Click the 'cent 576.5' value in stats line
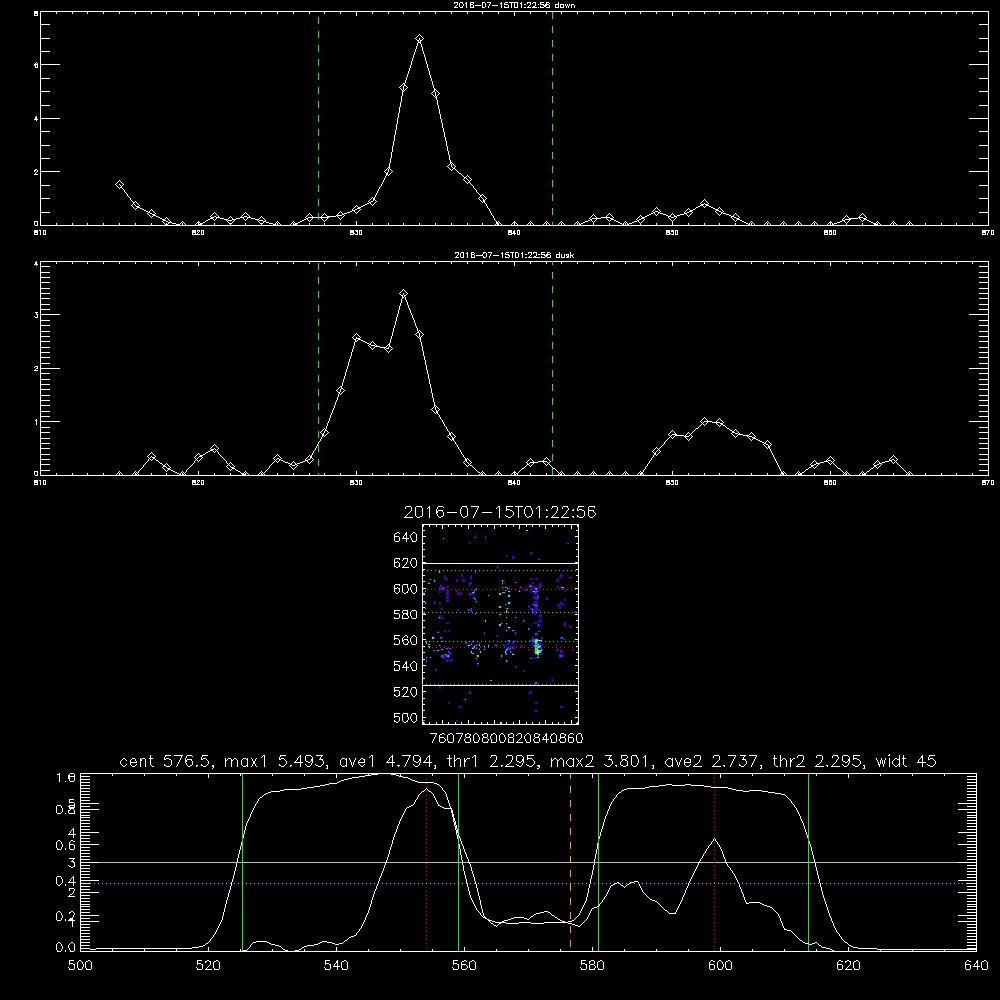The image size is (1000, 1000). coord(166,761)
